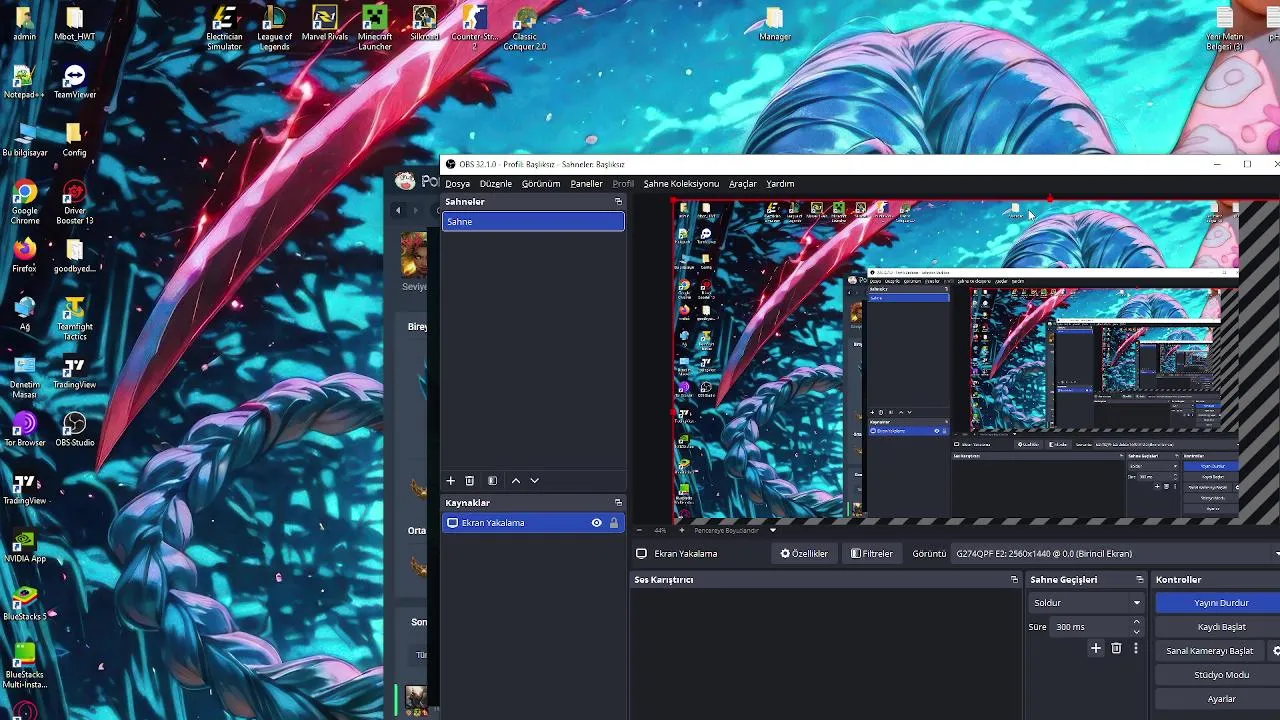Image resolution: width=1280 pixels, height=720 pixels.
Task: Select the Sahne scene row
Action: 533,222
